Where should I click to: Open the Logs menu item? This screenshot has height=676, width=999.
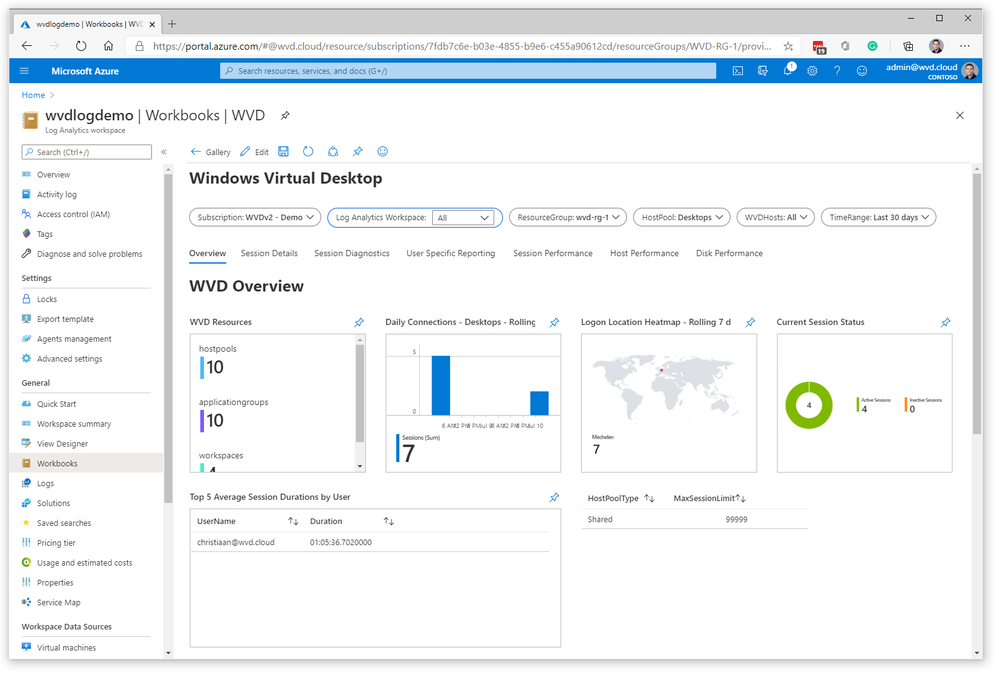click(x=45, y=484)
